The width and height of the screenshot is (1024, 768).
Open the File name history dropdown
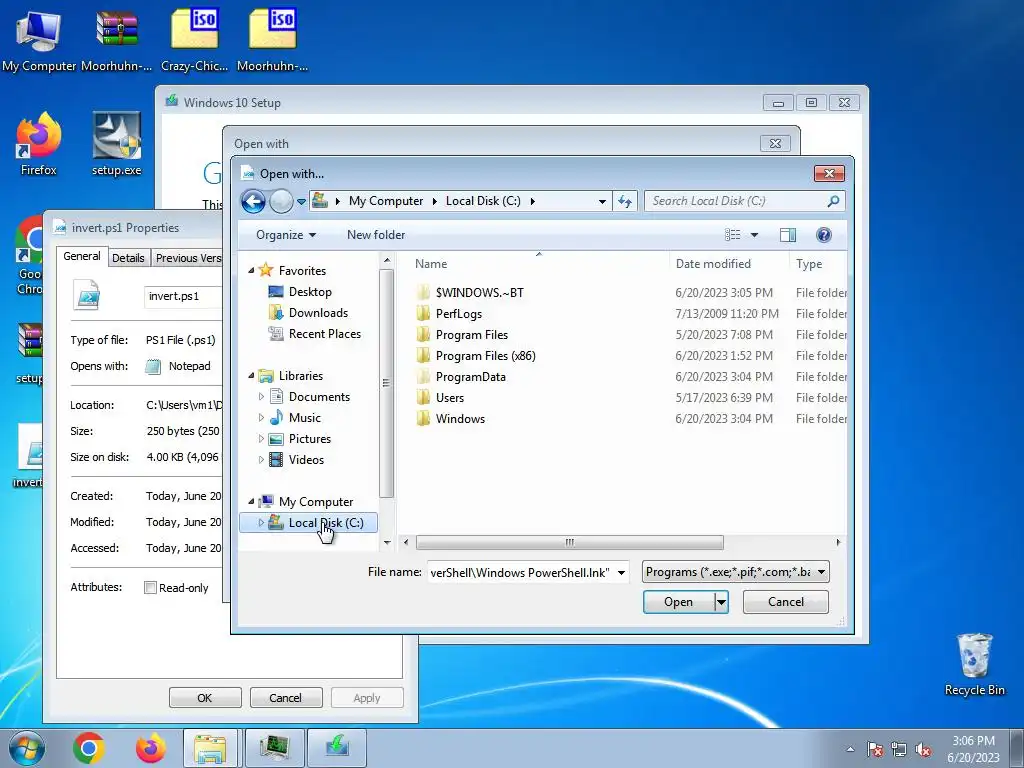click(621, 573)
